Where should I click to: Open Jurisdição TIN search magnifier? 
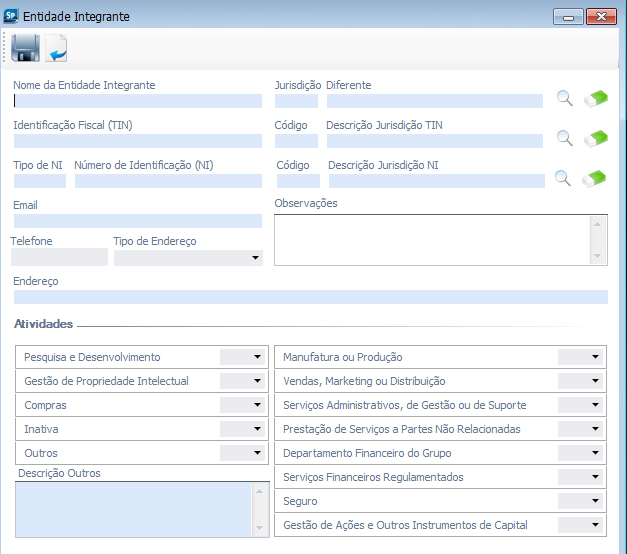click(x=565, y=138)
